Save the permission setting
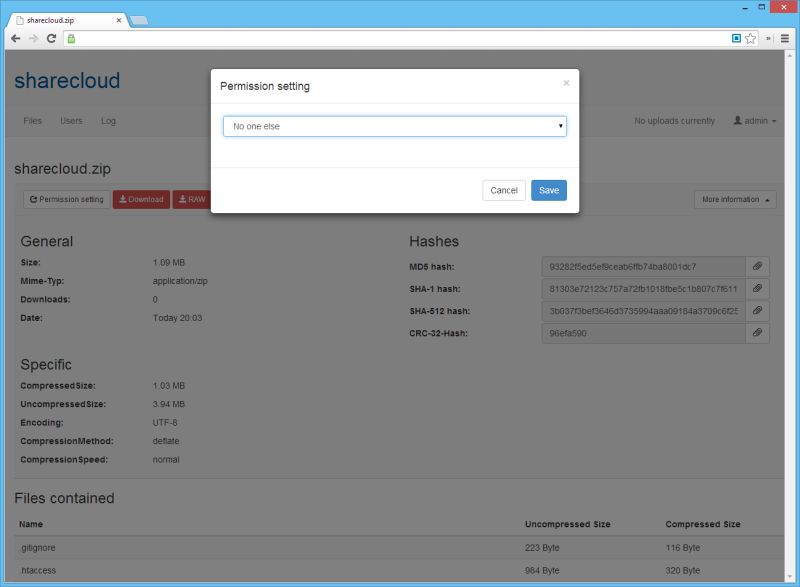This screenshot has height=587, width=800. pyautogui.click(x=548, y=190)
